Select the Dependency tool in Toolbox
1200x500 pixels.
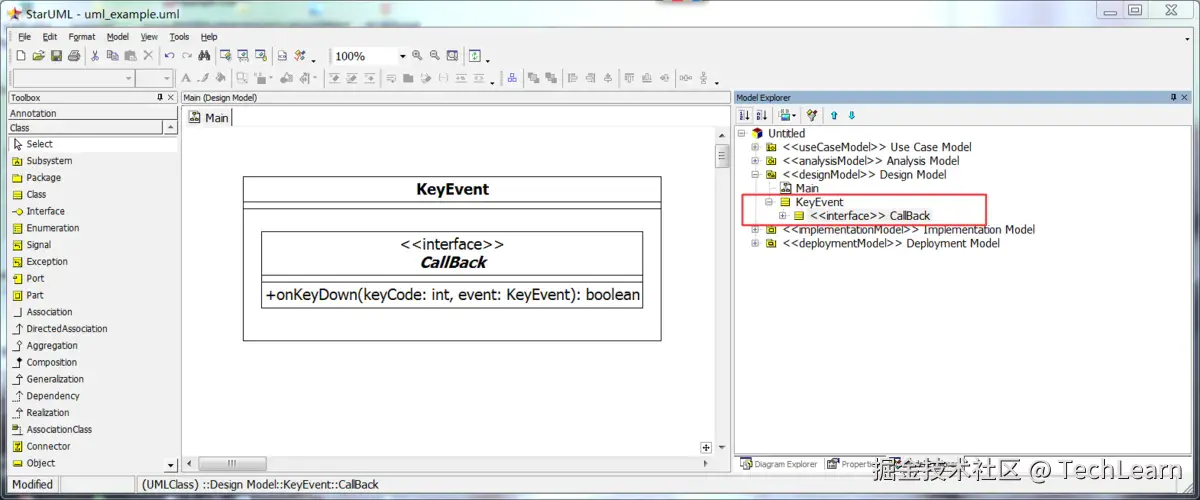94,396
